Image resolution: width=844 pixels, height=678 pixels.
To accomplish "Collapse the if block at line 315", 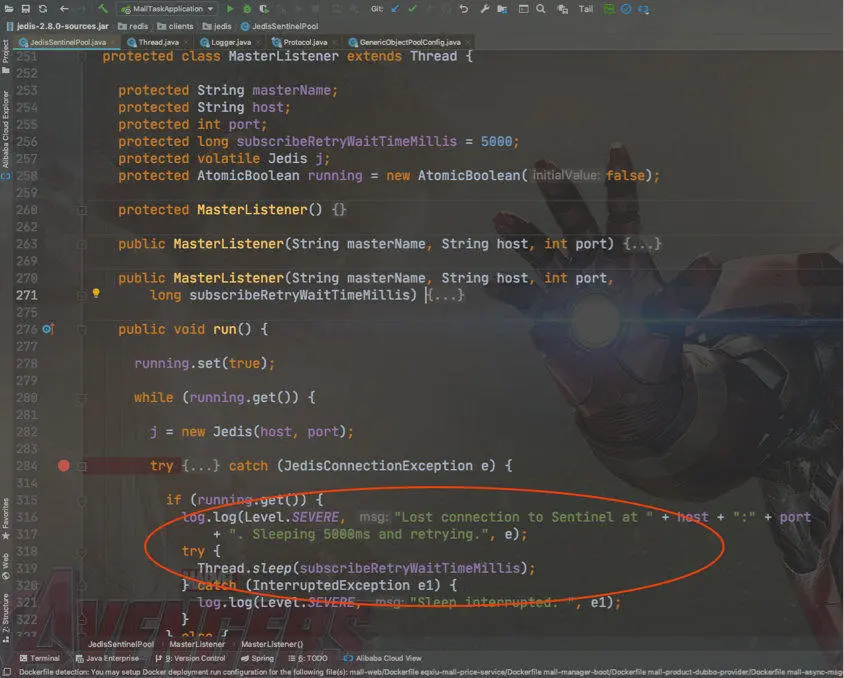I will [x=82, y=500].
